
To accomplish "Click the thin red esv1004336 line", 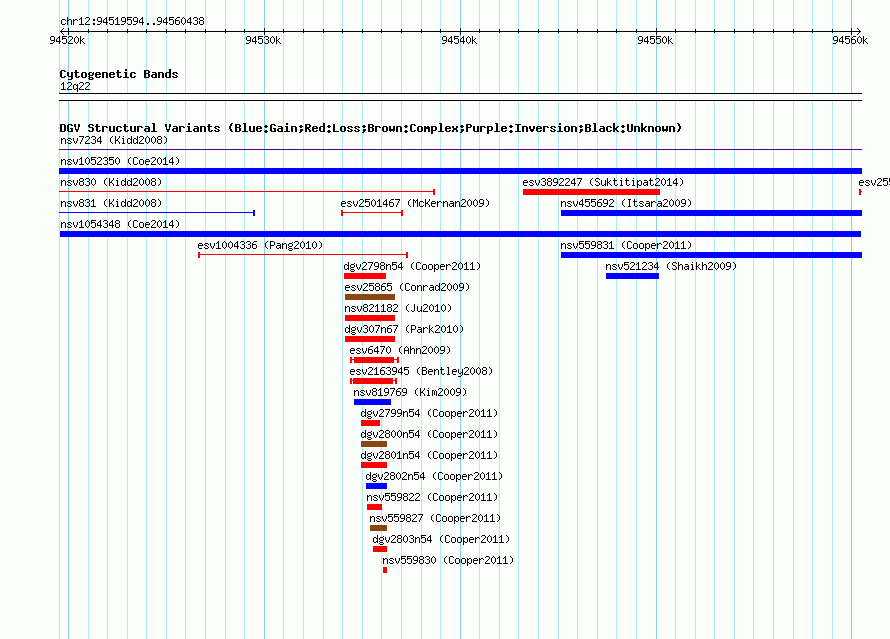I will 303,255.
